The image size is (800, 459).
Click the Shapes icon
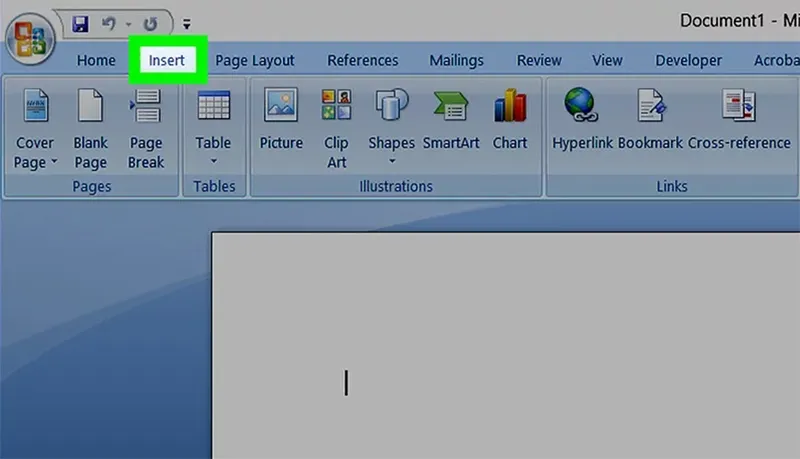click(x=391, y=105)
